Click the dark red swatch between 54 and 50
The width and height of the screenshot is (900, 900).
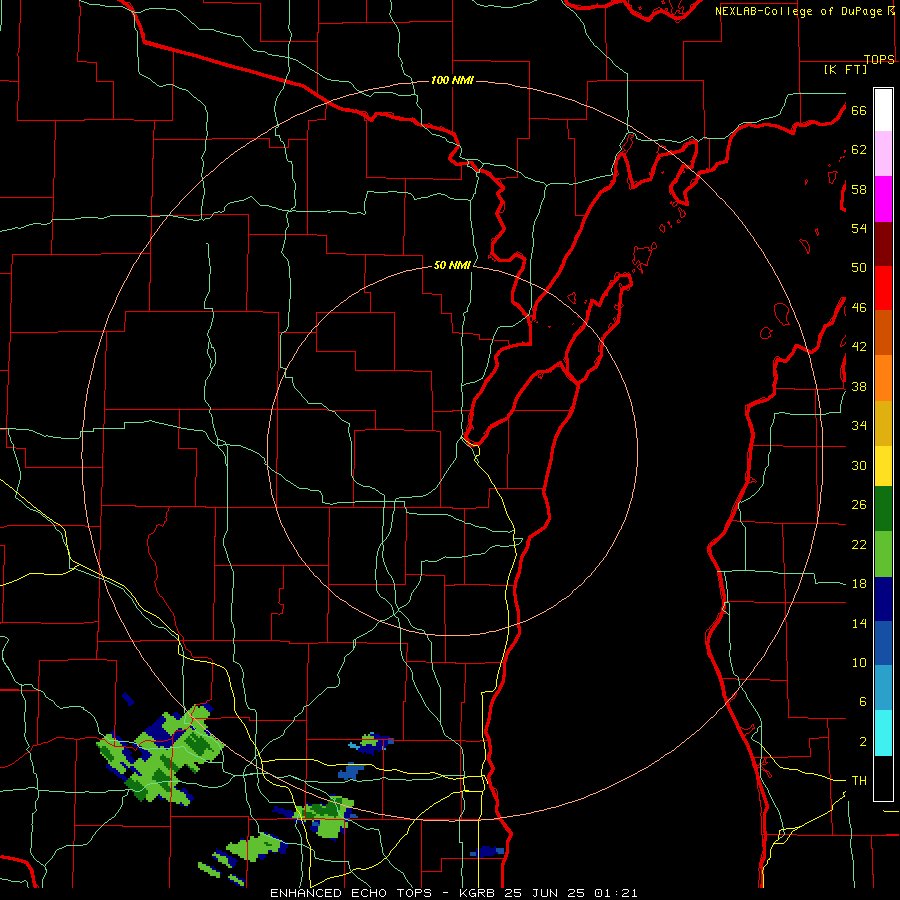[x=883, y=244]
